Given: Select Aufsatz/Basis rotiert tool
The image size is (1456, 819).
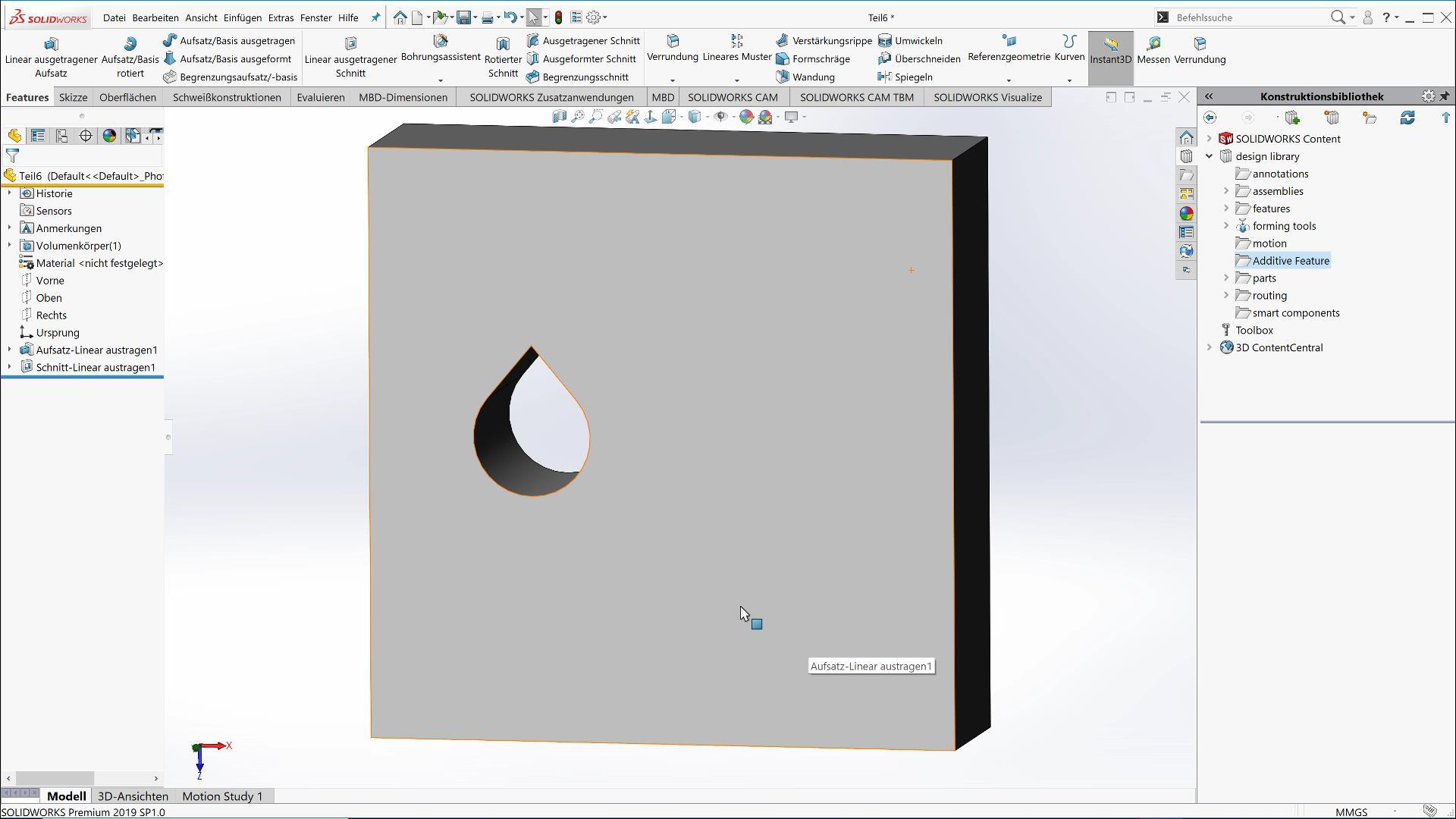Looking at the screenshot, I should (x=130, y=58).
